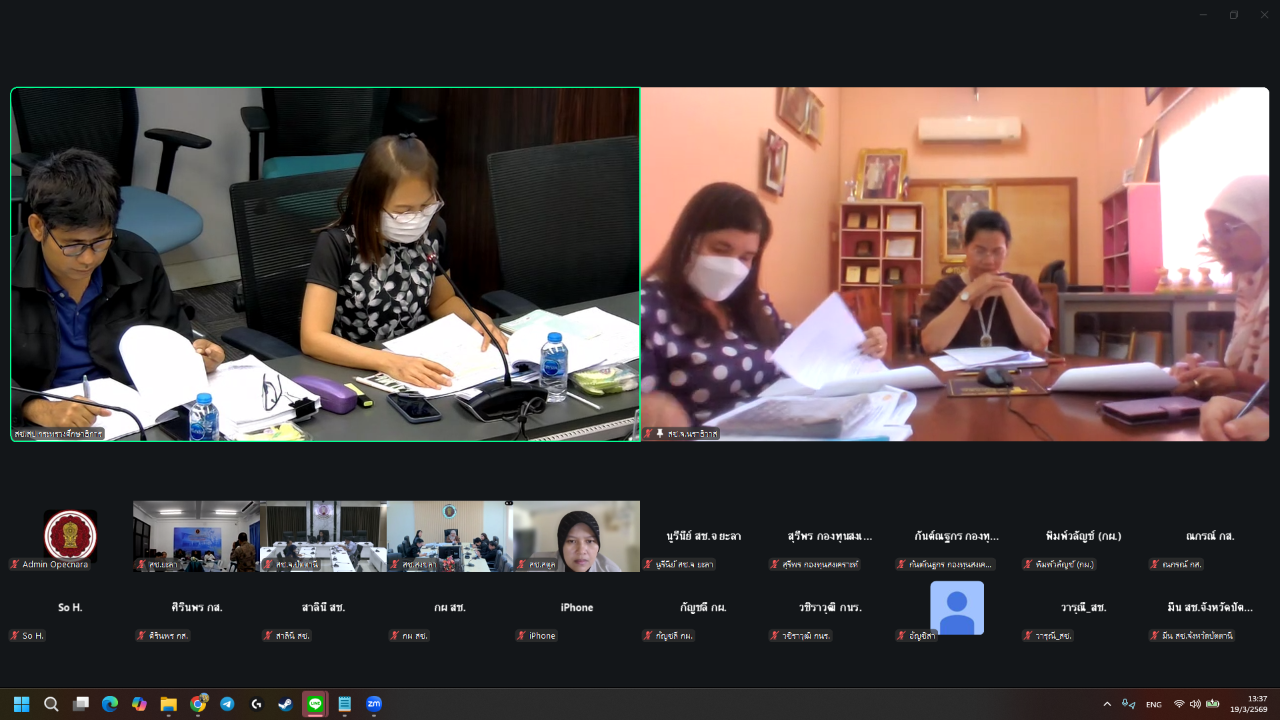Open File Explorer from taskbar
The image size is (1280, 720).
tap(168, 704)
